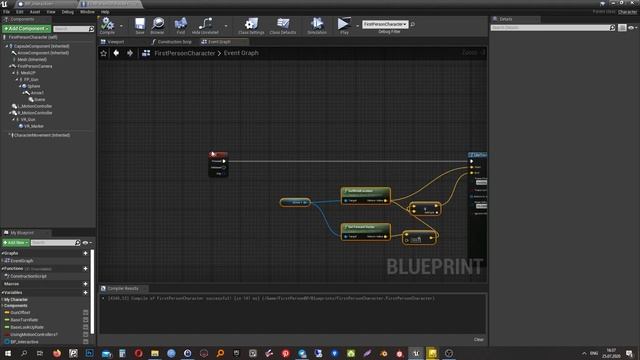Collapse the R_MotionController tree node
The image size is (640, 360).
10,113
